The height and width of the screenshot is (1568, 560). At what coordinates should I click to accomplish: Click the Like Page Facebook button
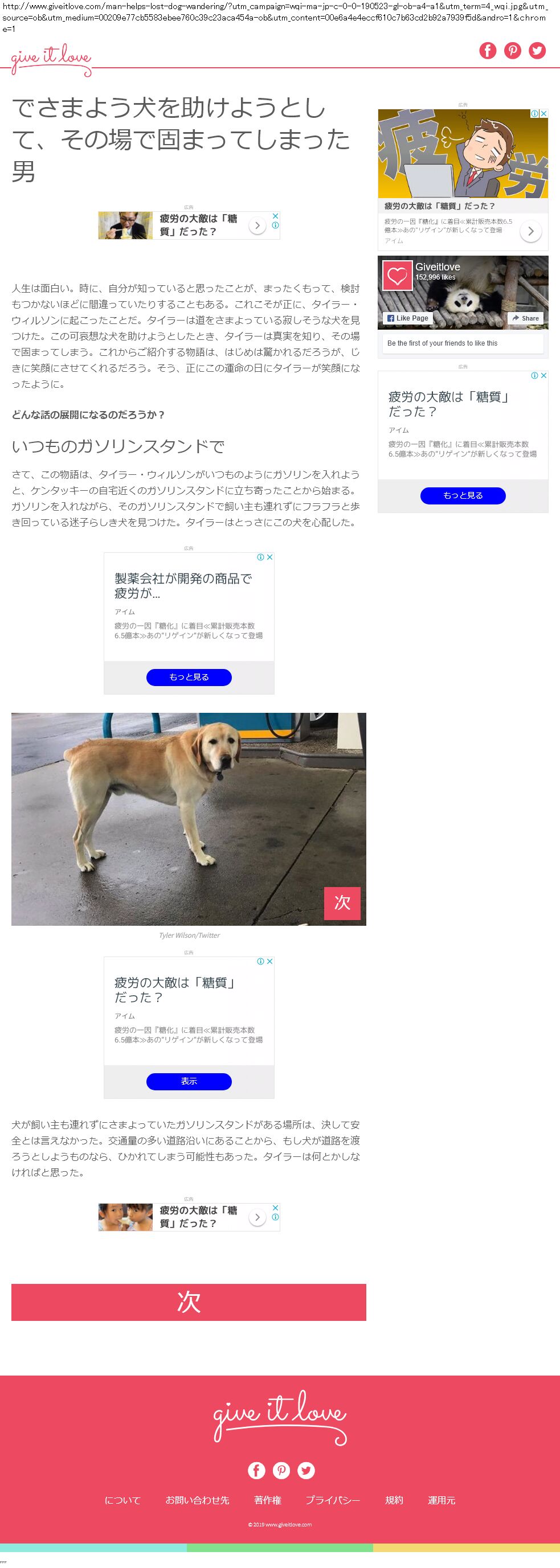click(x=408, y=318)
